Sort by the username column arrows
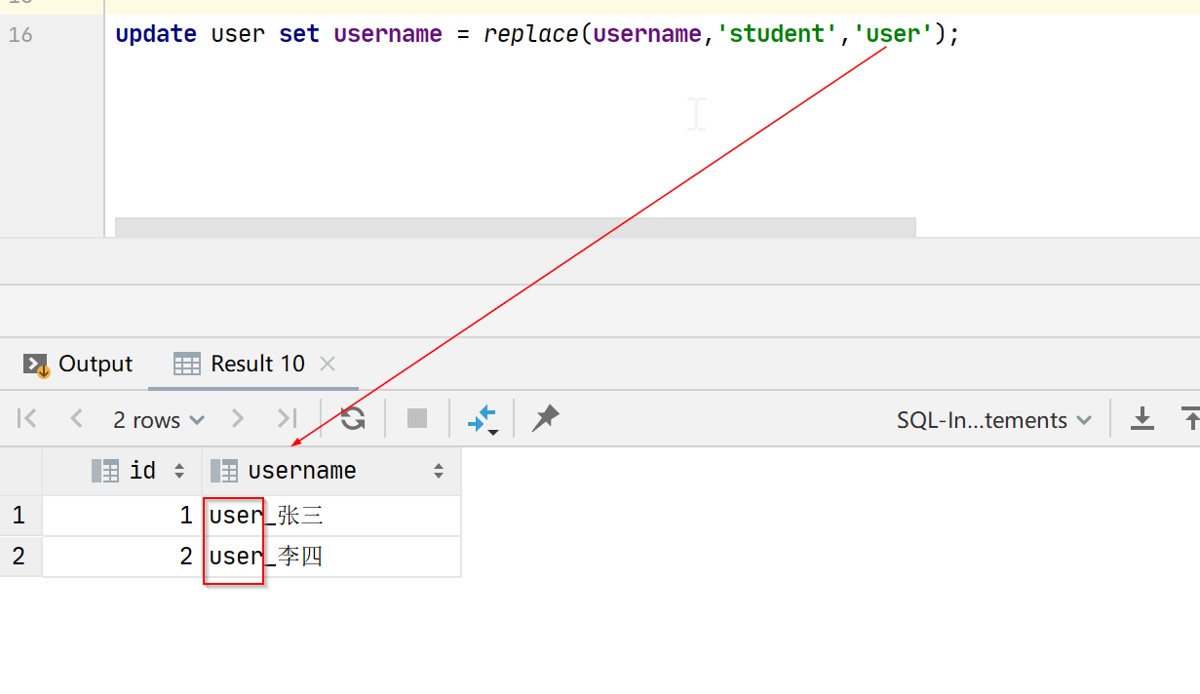Viewport: 1200px width, 694px height. (438, 471)
